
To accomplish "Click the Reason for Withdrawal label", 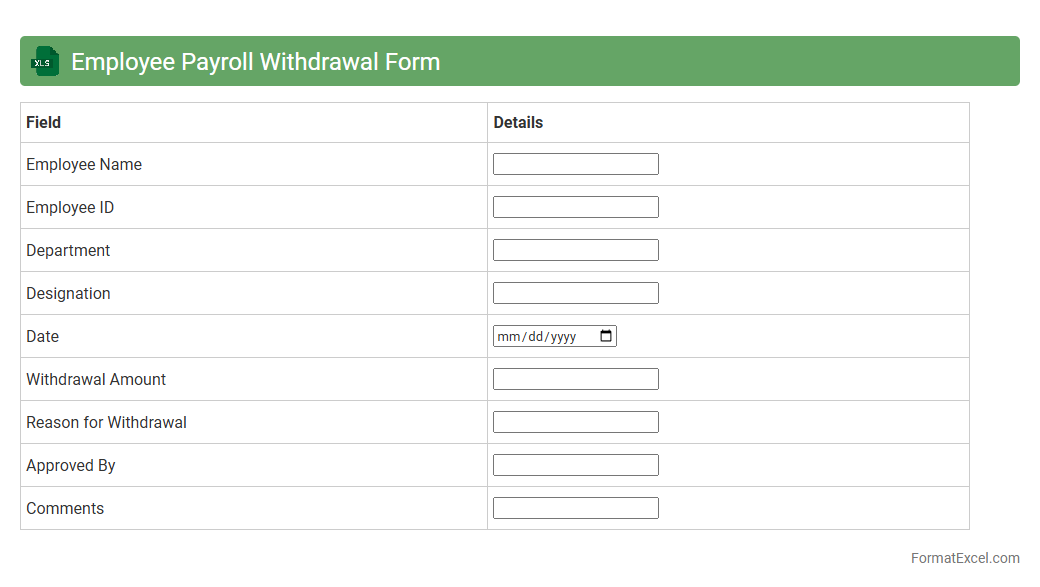I will tap(106, 422).
